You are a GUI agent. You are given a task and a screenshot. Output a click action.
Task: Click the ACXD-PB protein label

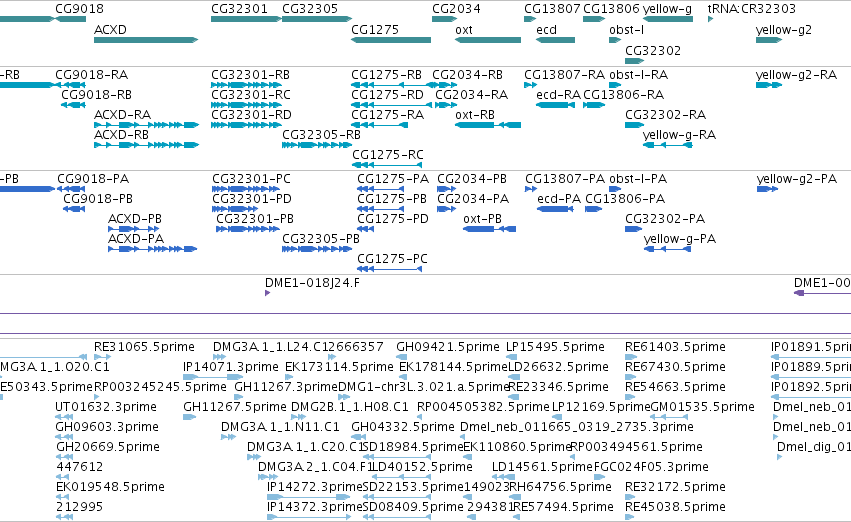135,219
